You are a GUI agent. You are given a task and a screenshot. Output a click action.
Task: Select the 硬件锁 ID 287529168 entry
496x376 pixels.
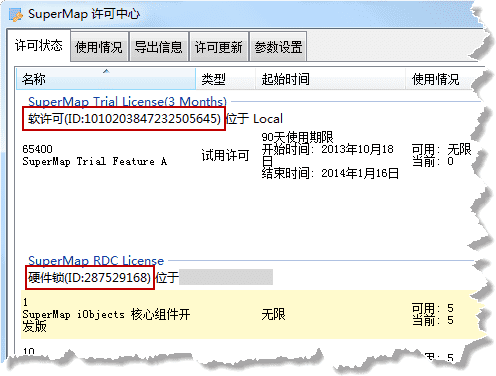point(90,277)
